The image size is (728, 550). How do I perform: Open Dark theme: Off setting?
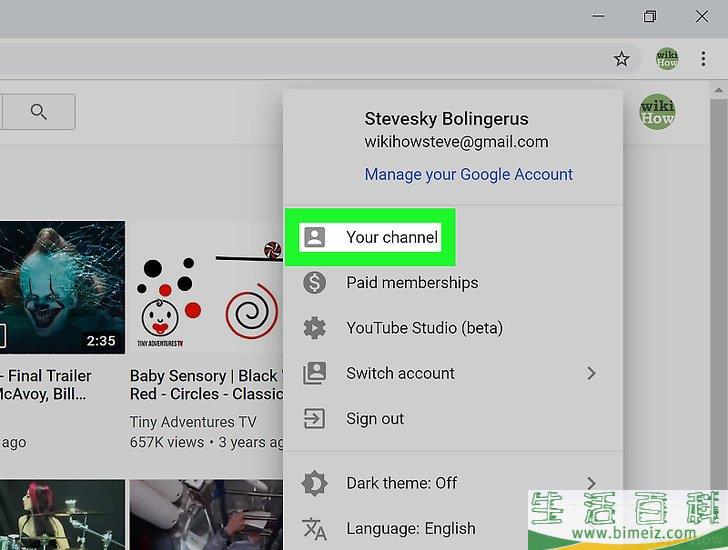tap(453, 483)
